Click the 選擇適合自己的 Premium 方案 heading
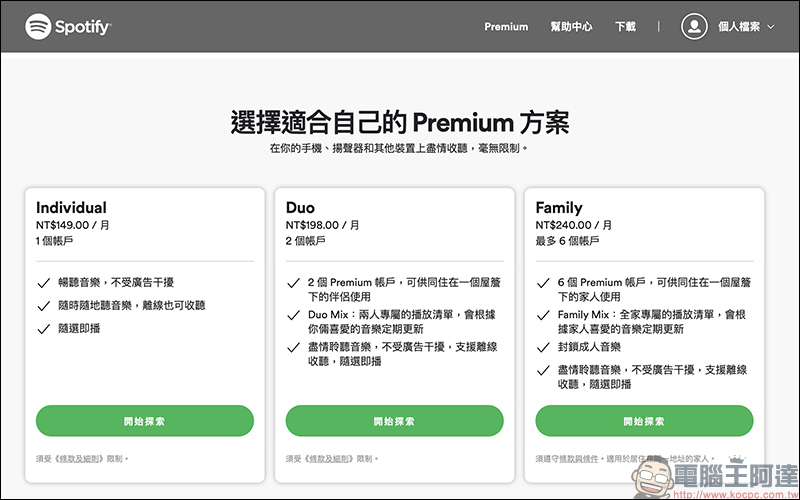Screen dimensions: 800x500 400,122
